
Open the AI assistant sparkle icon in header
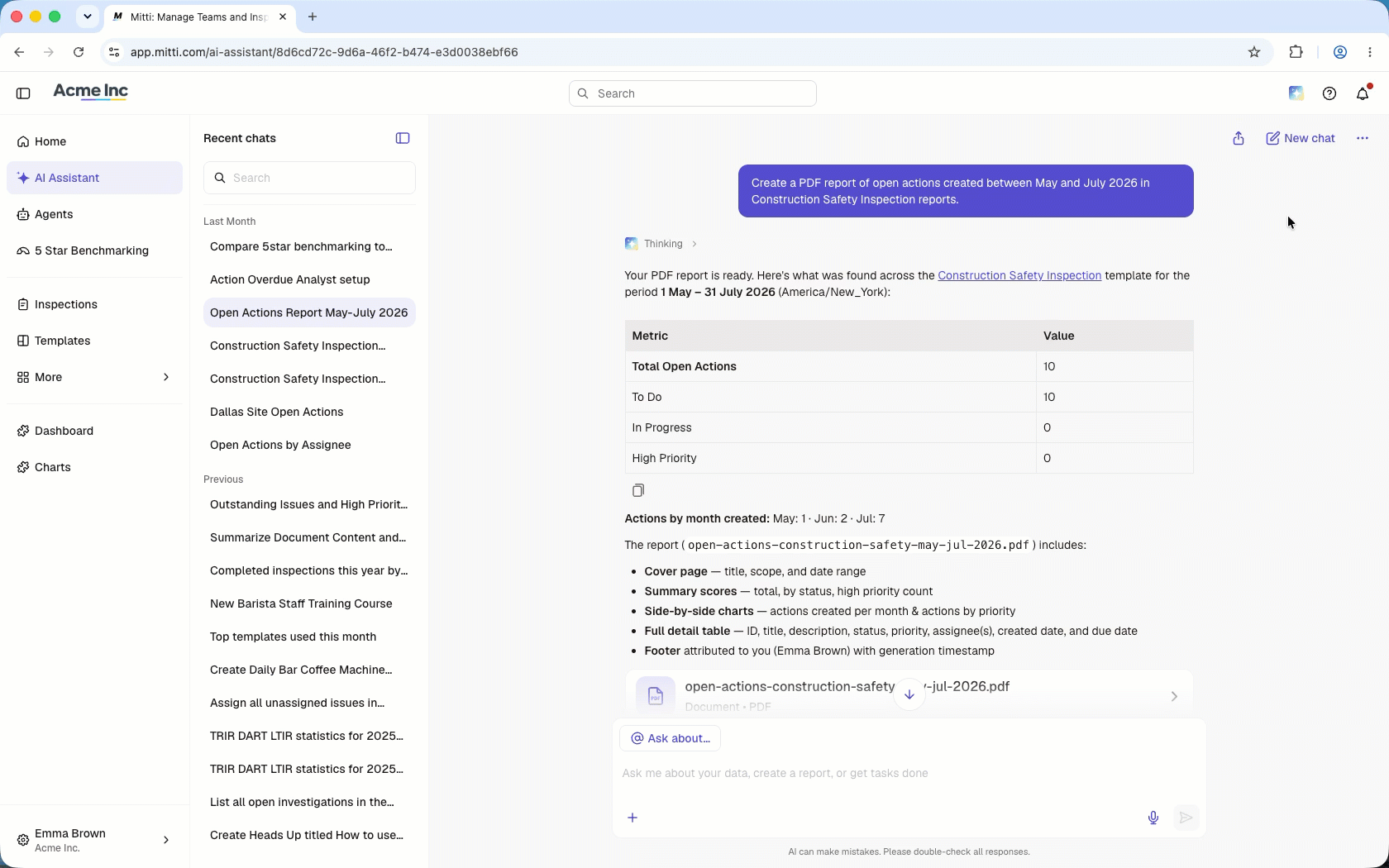(1296, 93)
